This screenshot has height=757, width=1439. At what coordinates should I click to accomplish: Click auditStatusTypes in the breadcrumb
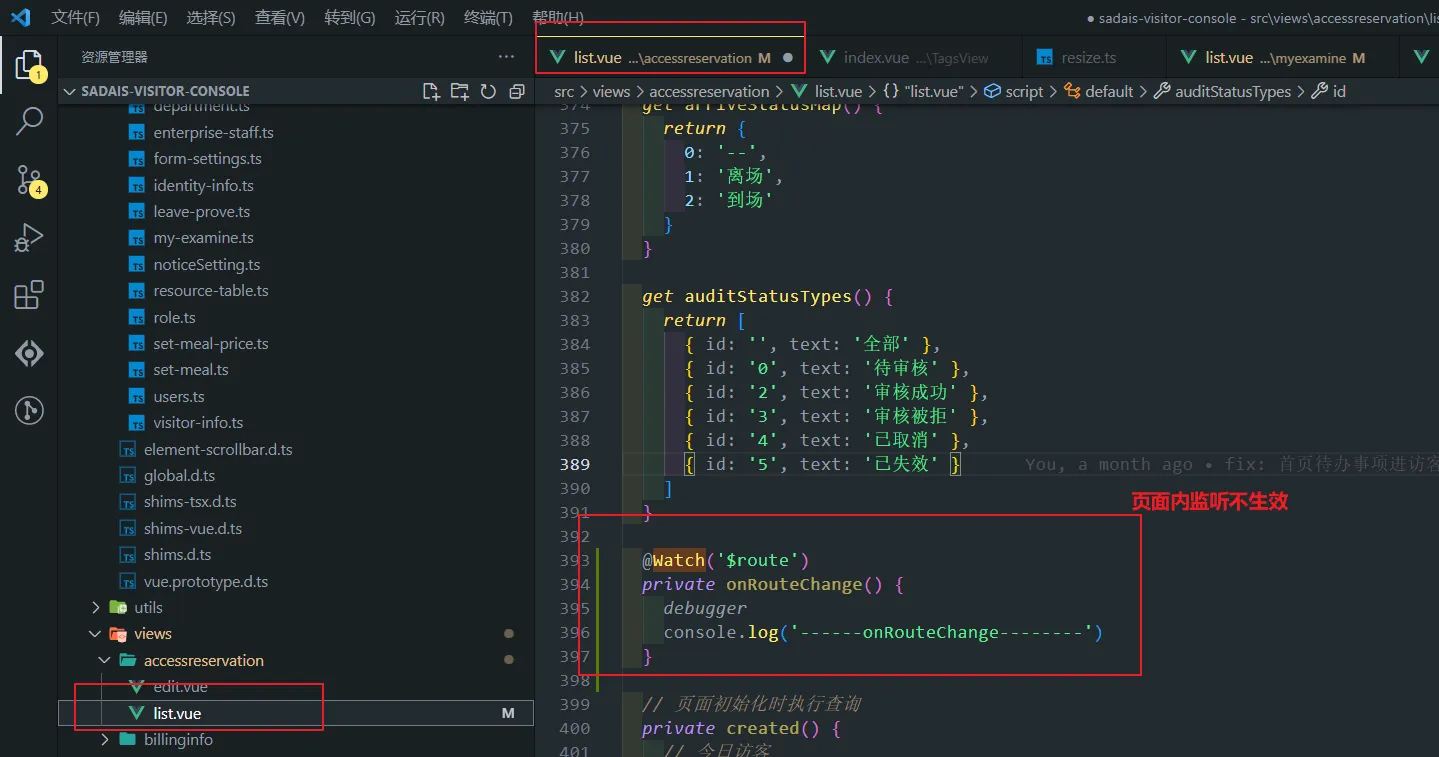[1232, 91]
